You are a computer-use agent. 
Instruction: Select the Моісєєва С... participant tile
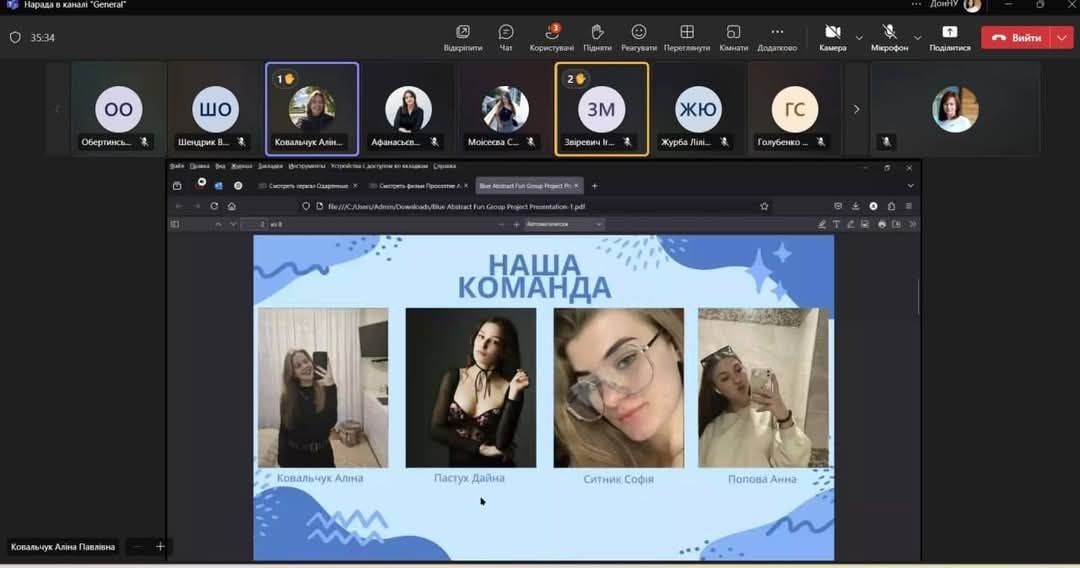click(x=505, y=109)
